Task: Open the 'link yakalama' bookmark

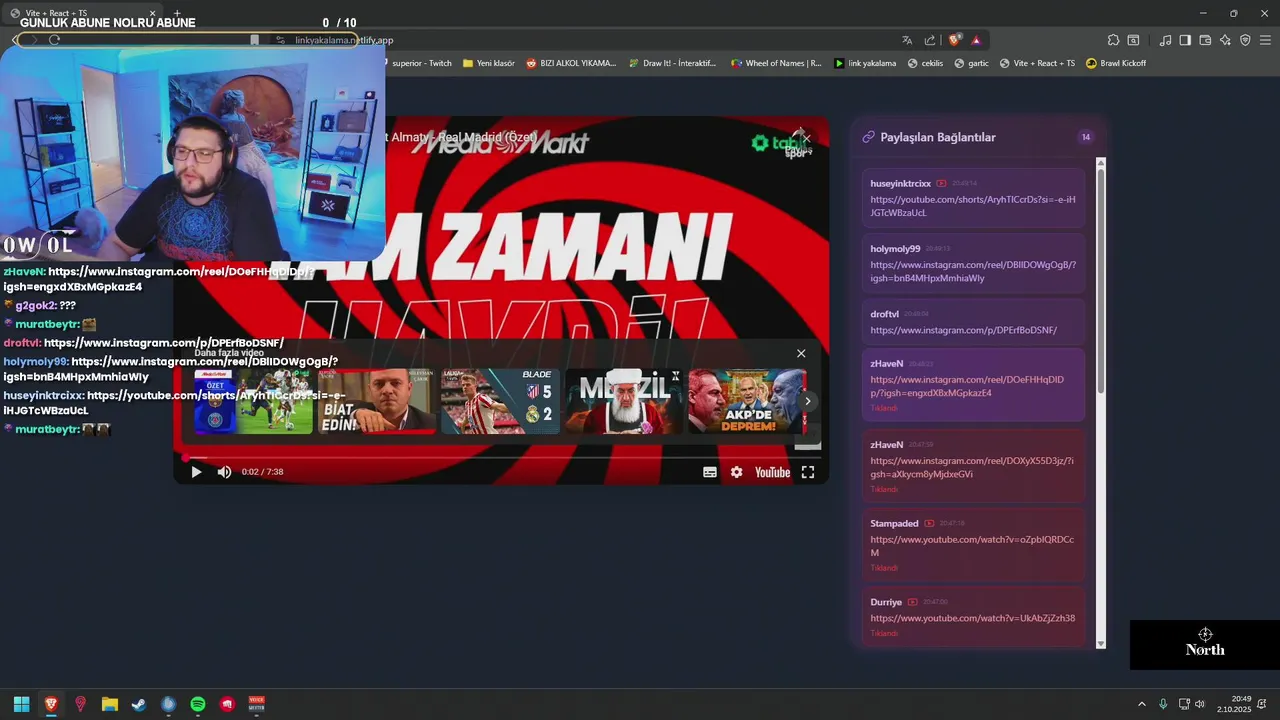Action: click(x=865, y=63)
